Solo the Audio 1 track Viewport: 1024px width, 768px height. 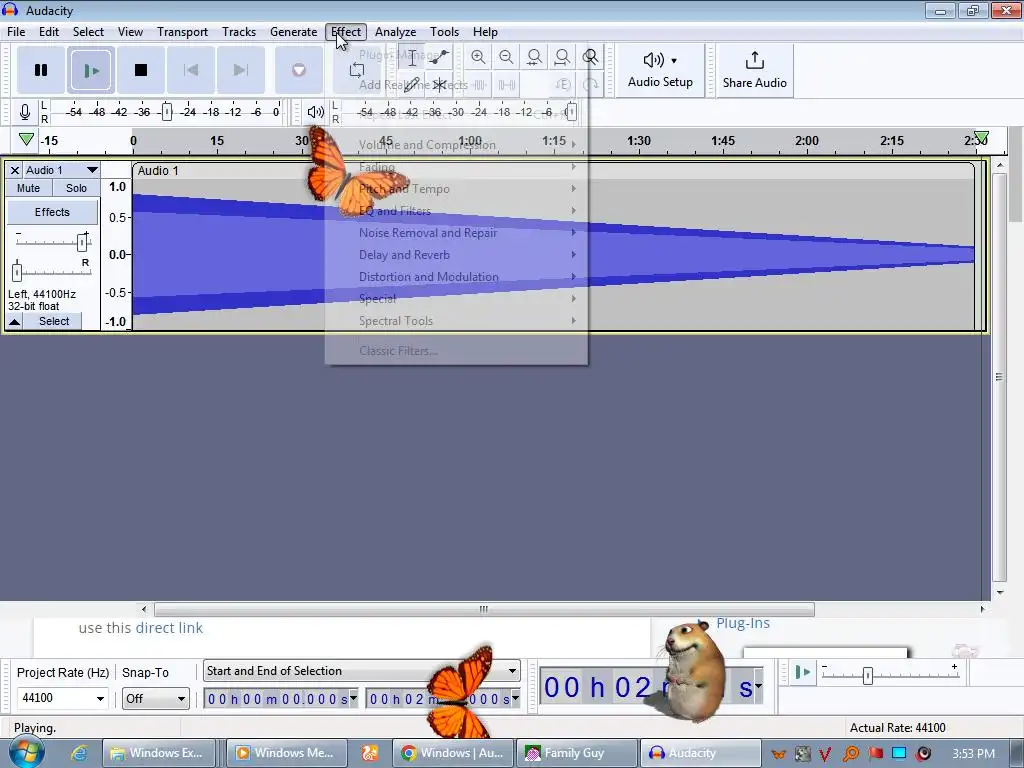76,188
